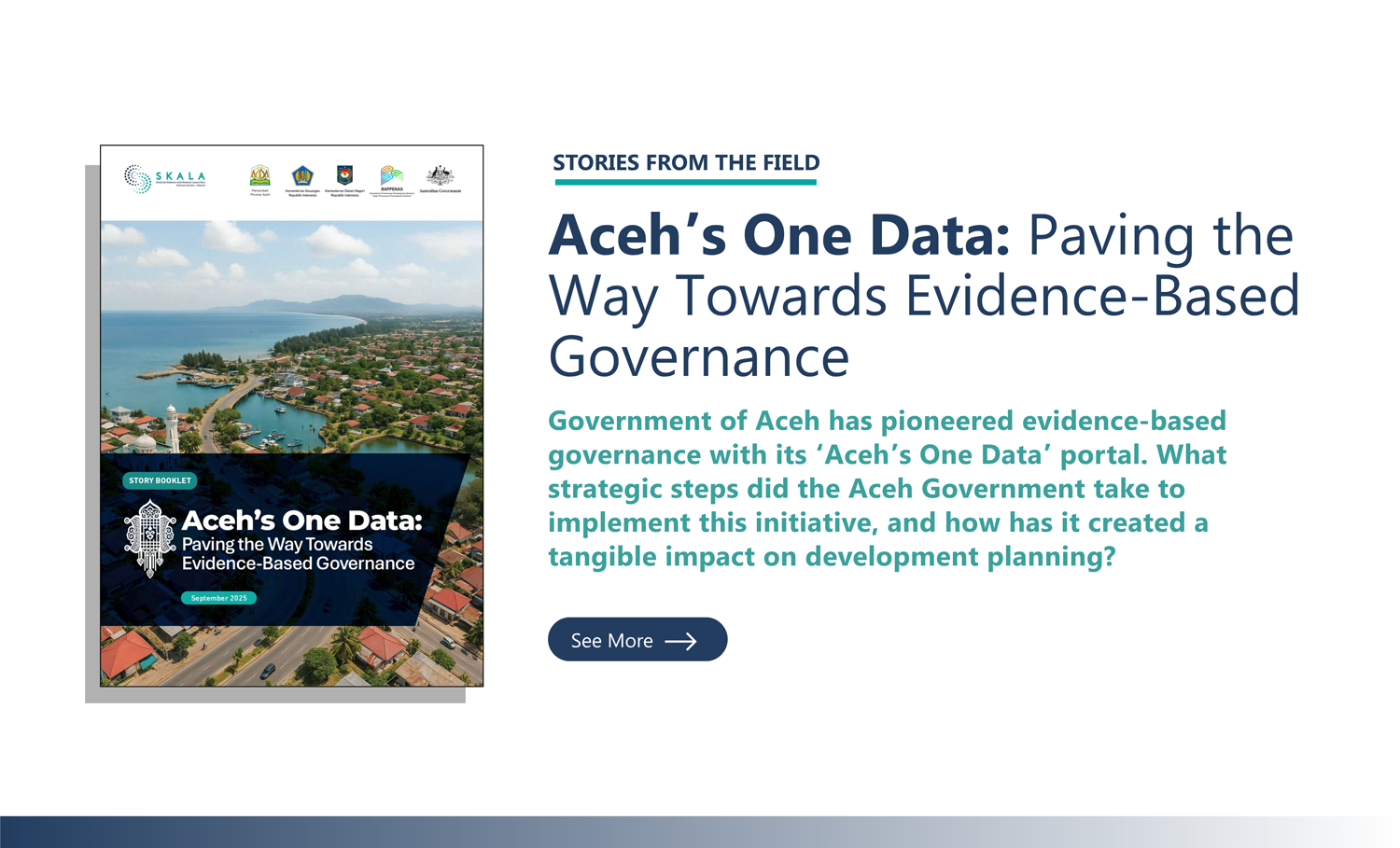Toggle the teal underline below STORIES FROM THE FIELD

[x=684, y=183]
